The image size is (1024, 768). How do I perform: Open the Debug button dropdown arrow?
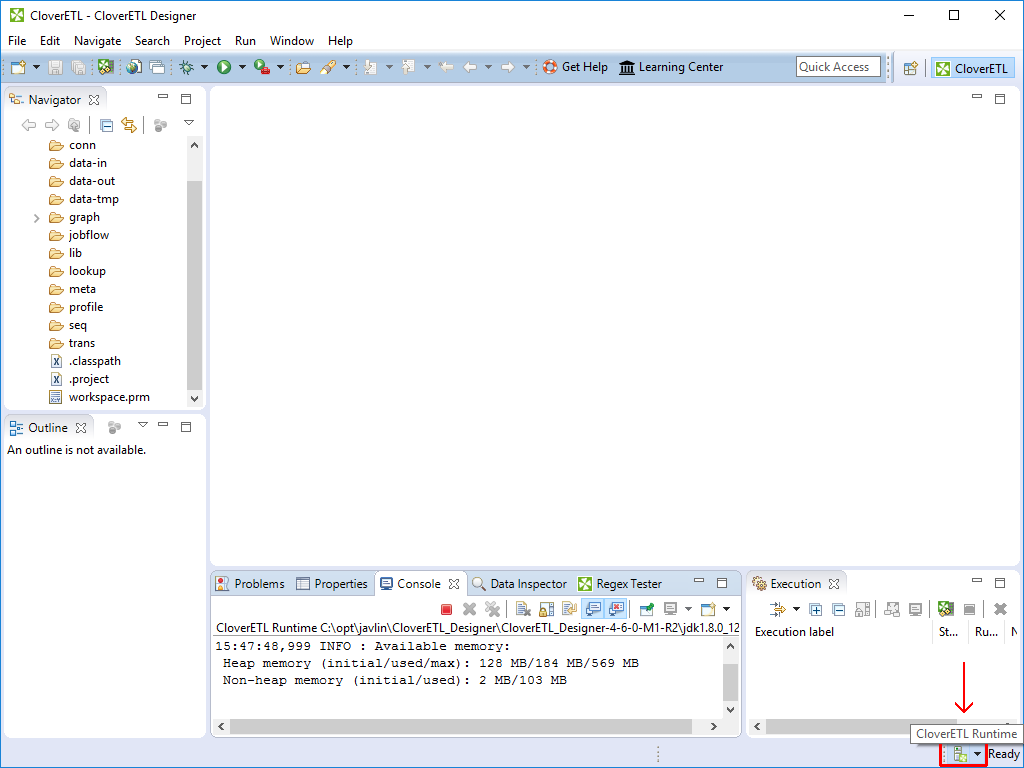(x=204, y=67)
